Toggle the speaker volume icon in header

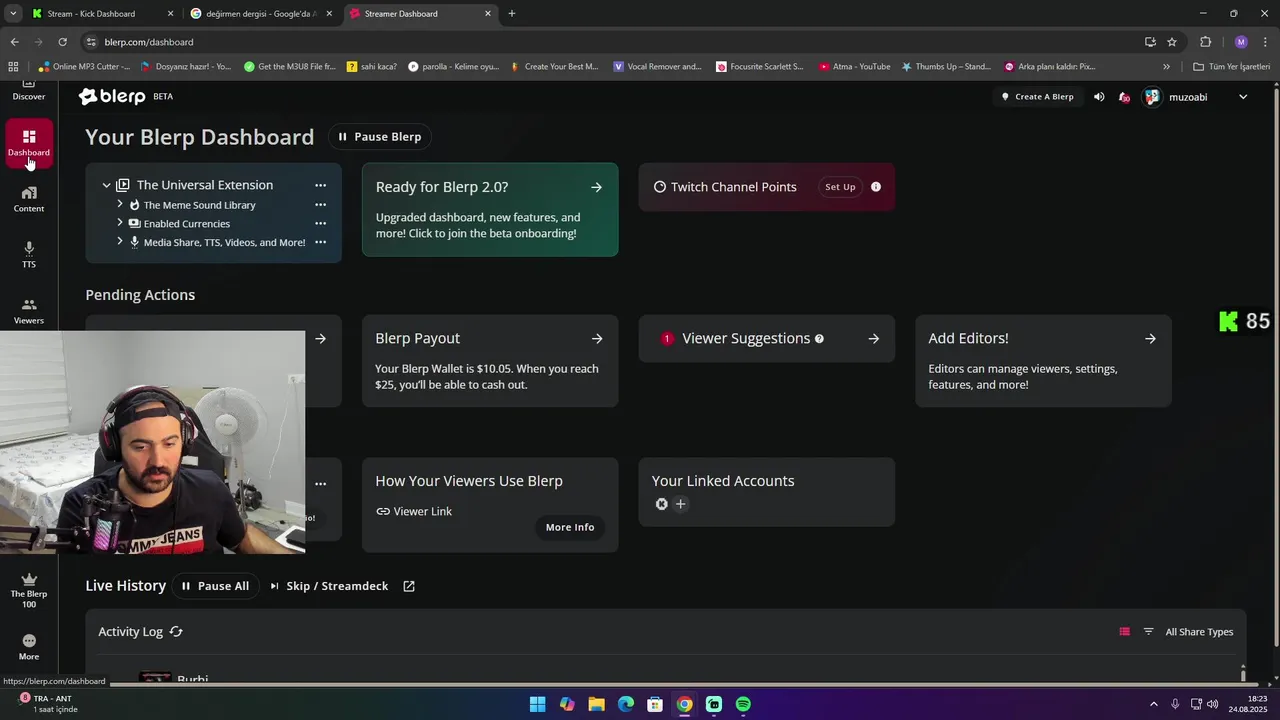point(1099,97)
